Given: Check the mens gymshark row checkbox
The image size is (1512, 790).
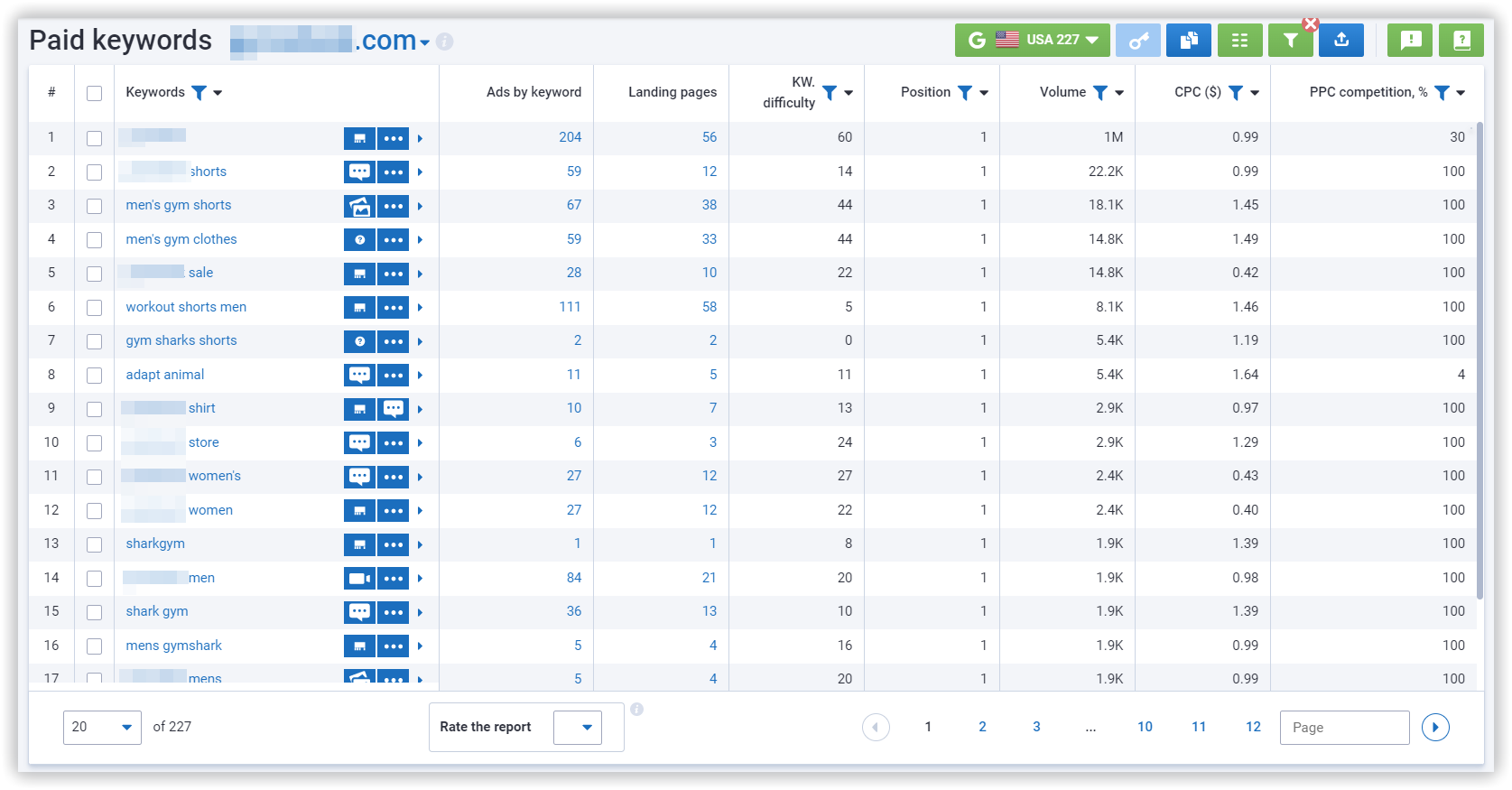Looking at the screenshot, I should 94,646.
